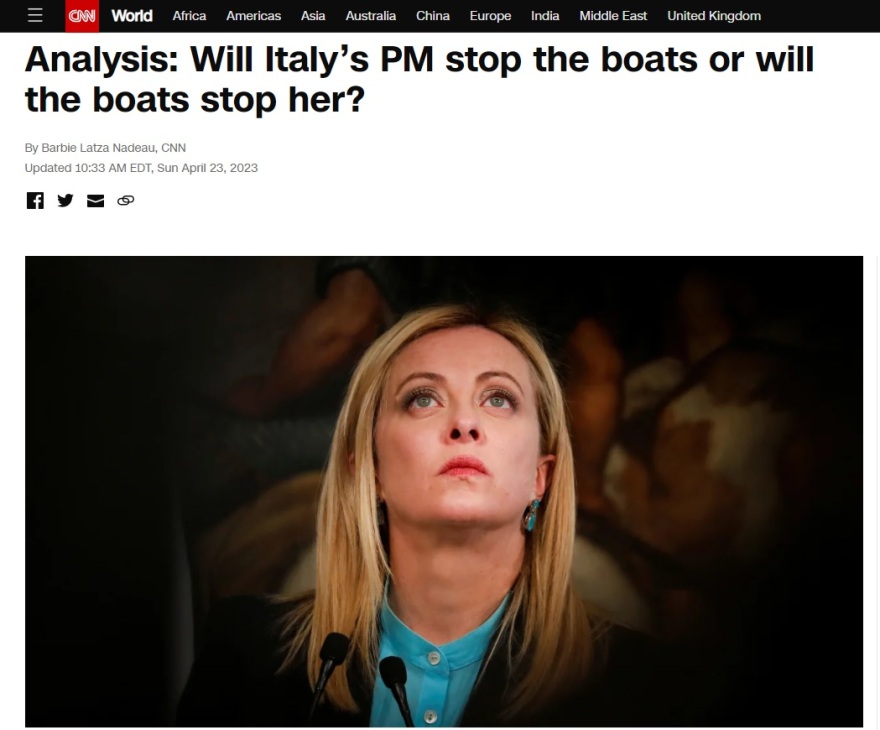
Task: Click the article headline about Italy's PM
Action: (419, 79)
